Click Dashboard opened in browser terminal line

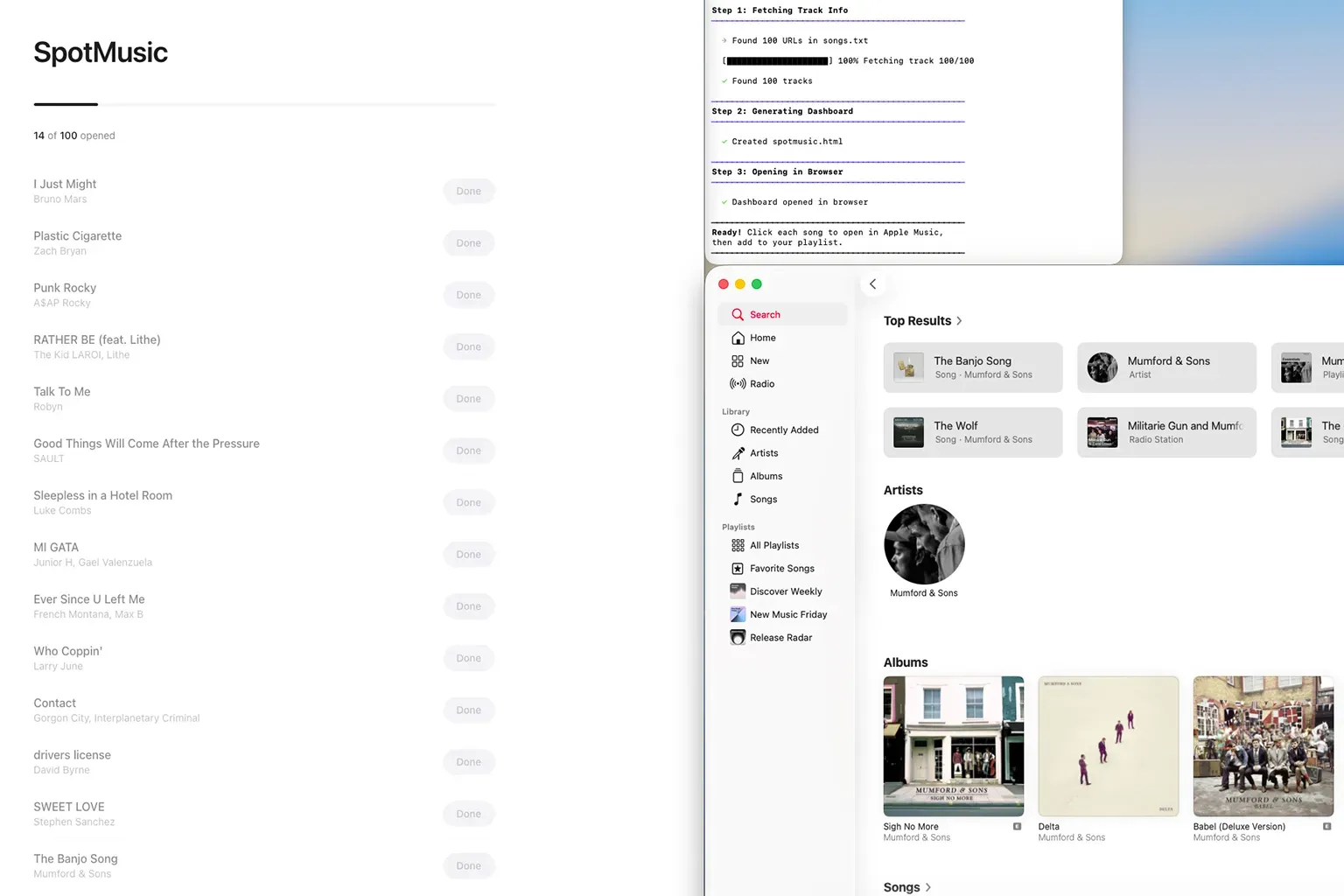click(800, 202)
